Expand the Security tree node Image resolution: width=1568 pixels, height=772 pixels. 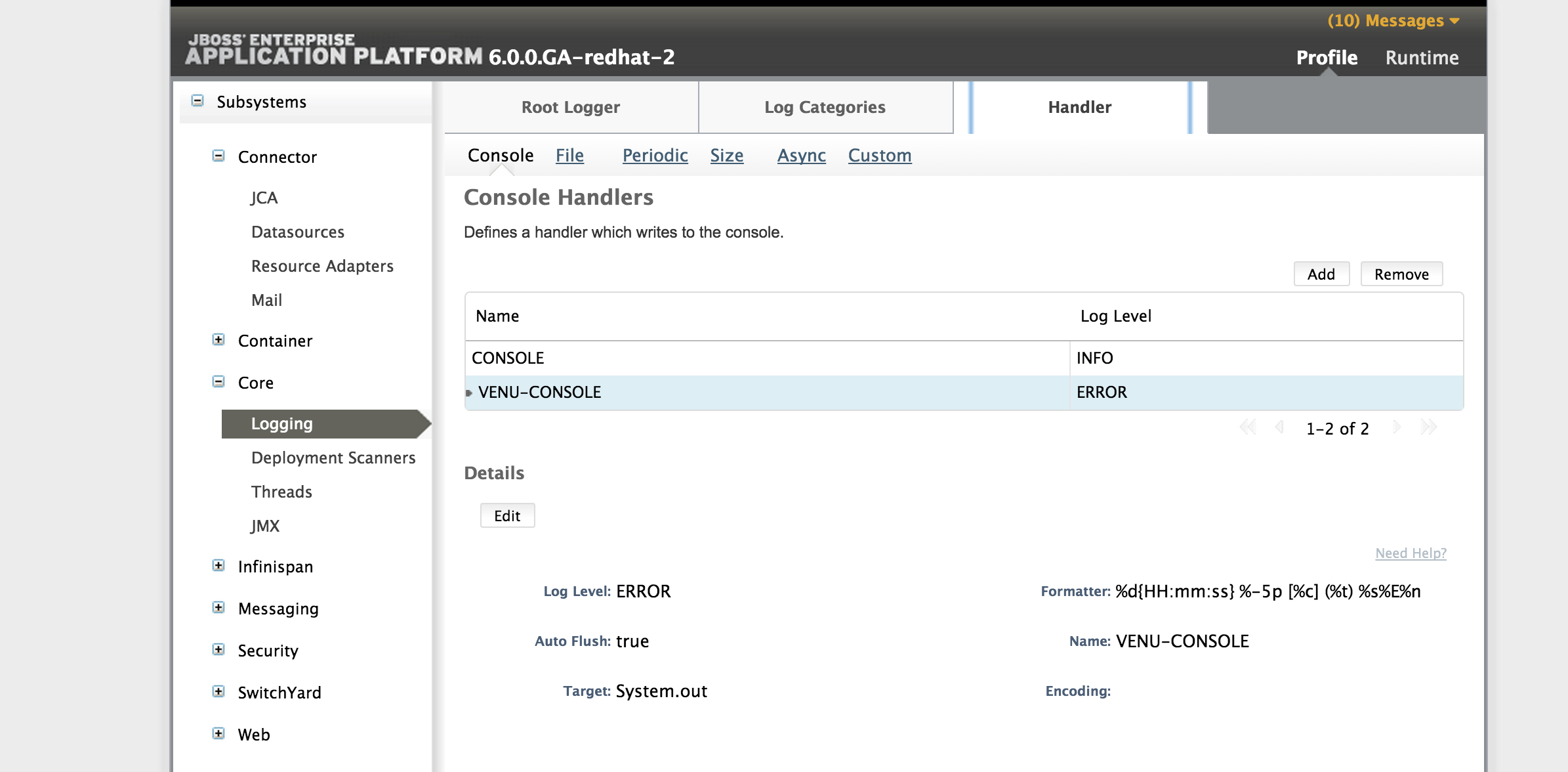pyautogui.click(x=218, y=649)
